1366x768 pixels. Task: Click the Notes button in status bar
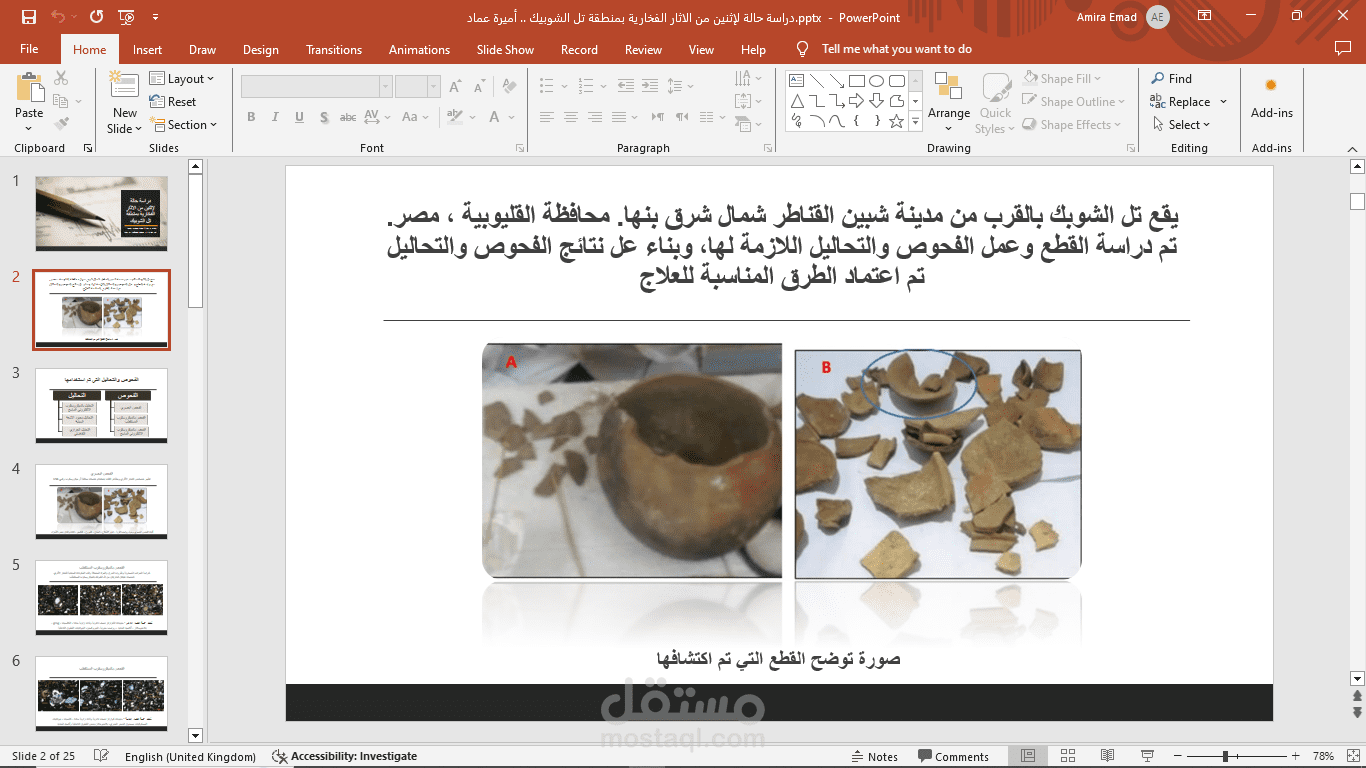(874, 756)
